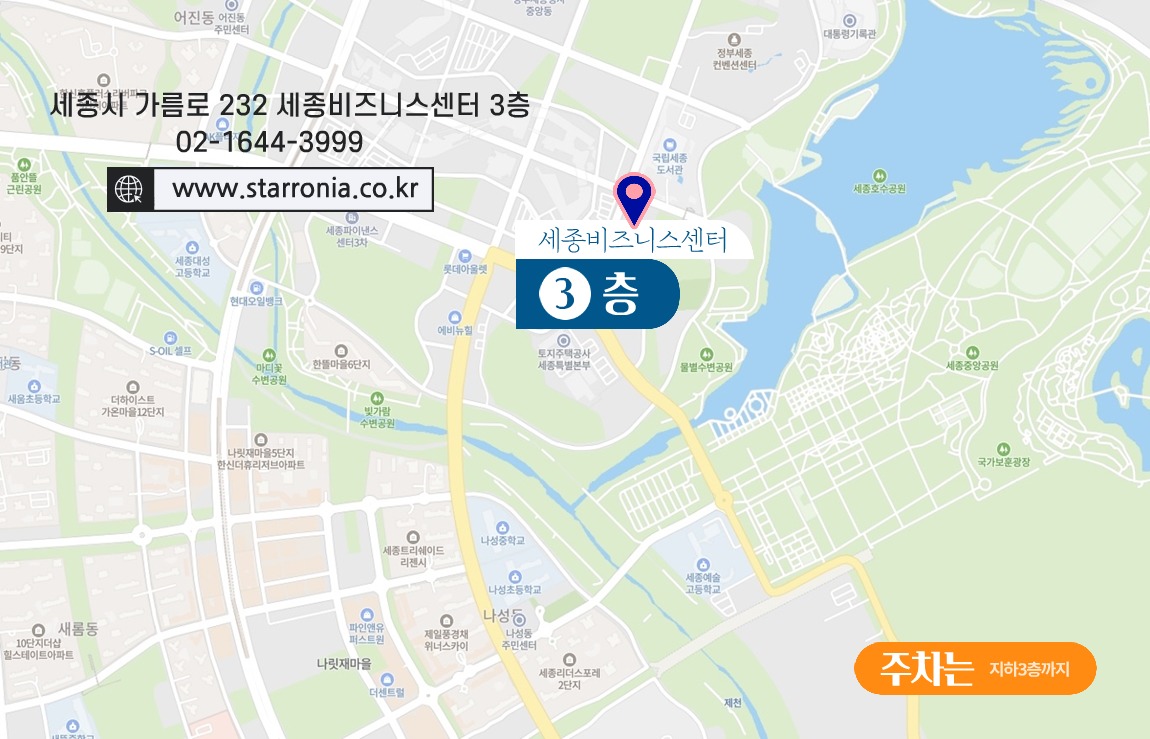Click the 현대오일뱅크 gas station icon
Screen dimensions: 1150x739
[x=256, y=288]
